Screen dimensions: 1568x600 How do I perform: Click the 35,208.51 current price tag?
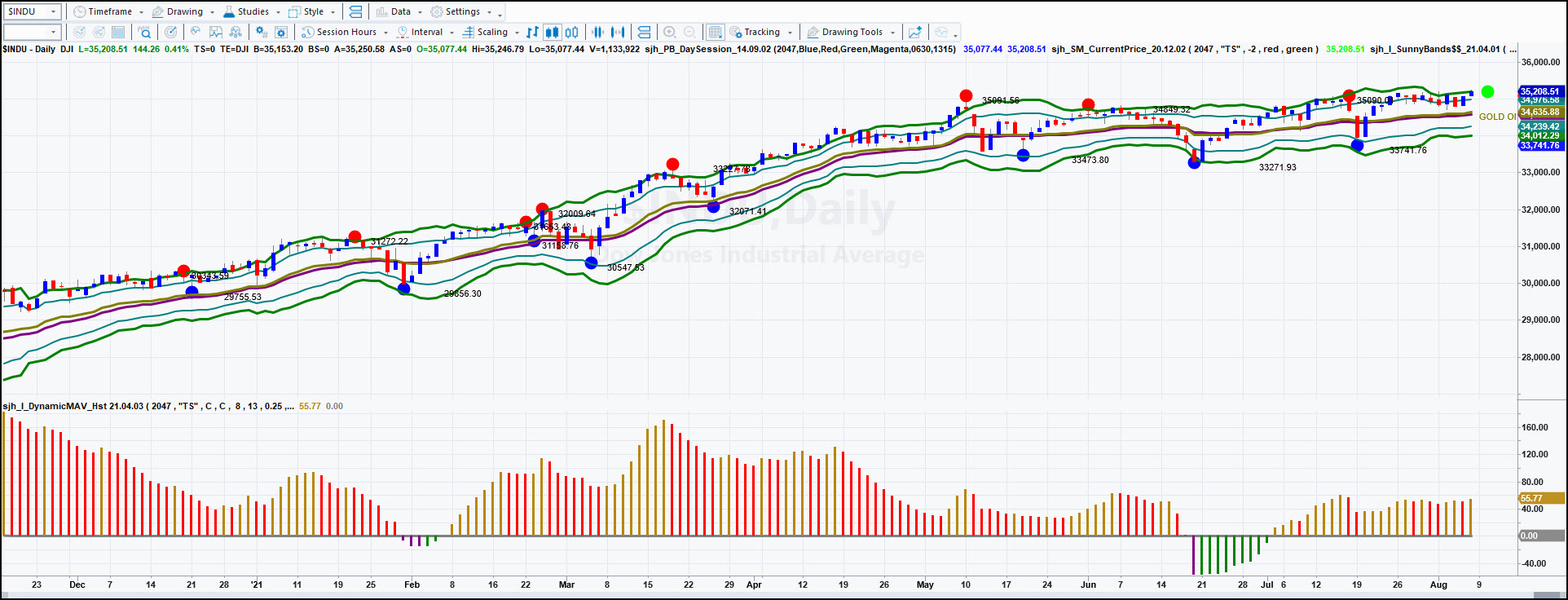1540,91
